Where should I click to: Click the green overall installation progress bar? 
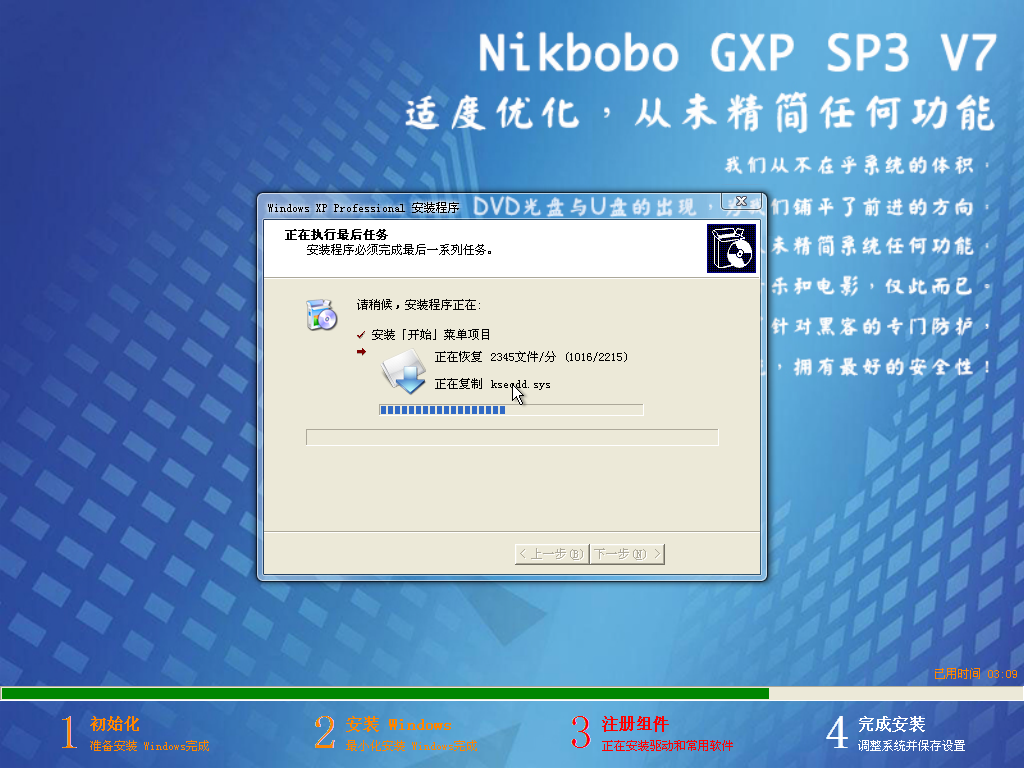point(512,694)
